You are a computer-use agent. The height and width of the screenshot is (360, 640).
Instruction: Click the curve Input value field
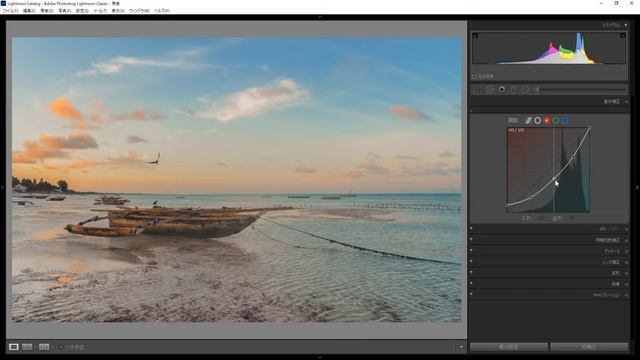pos(541,219)
